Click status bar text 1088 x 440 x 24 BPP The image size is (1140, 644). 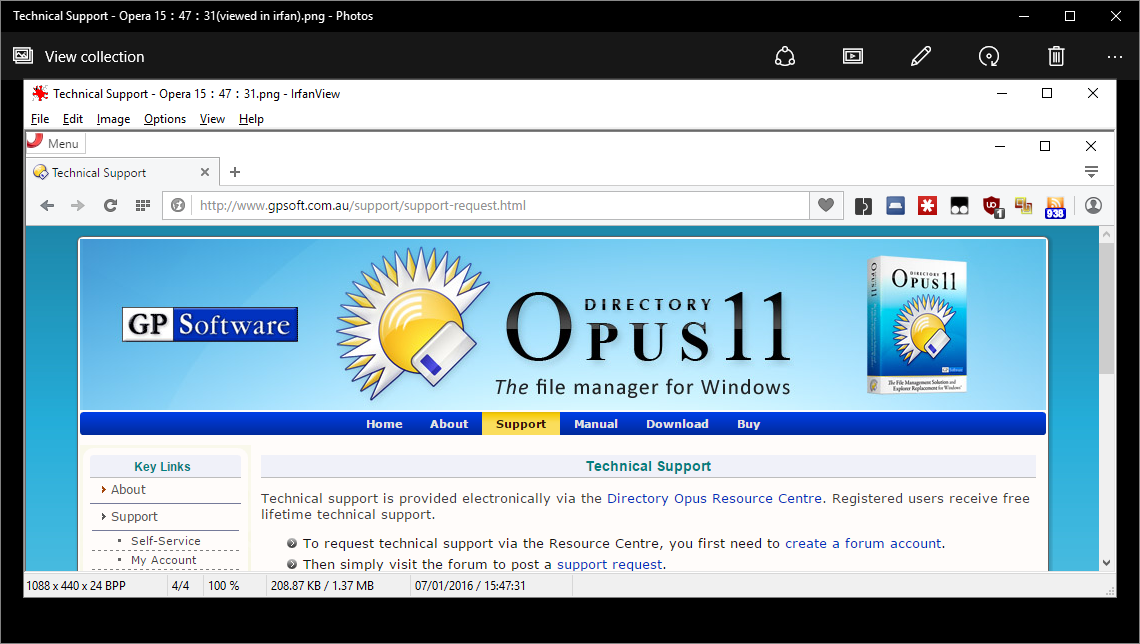(76, 586)
